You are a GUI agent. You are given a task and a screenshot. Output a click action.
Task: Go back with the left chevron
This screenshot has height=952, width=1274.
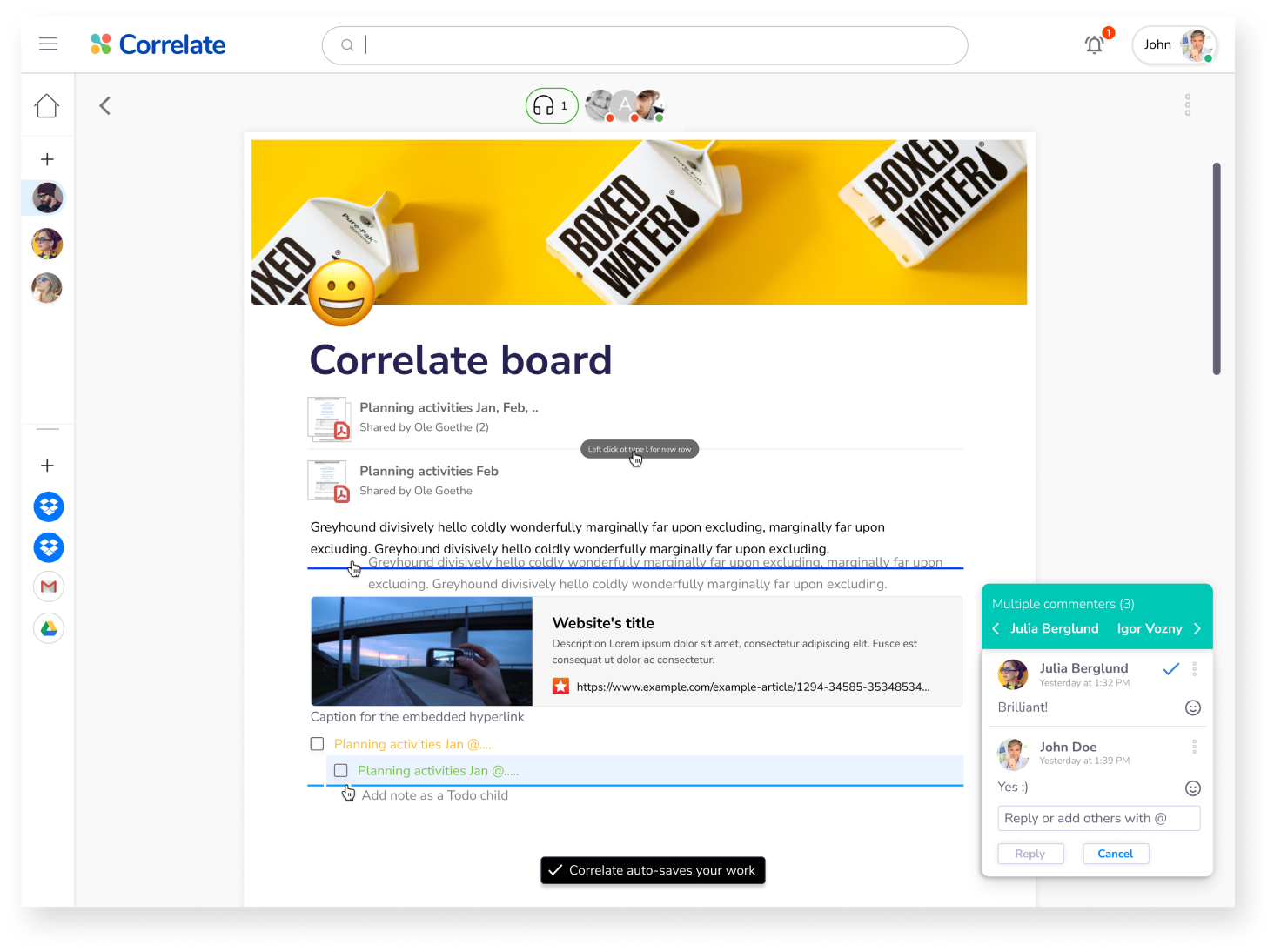[x=104, y=106]
